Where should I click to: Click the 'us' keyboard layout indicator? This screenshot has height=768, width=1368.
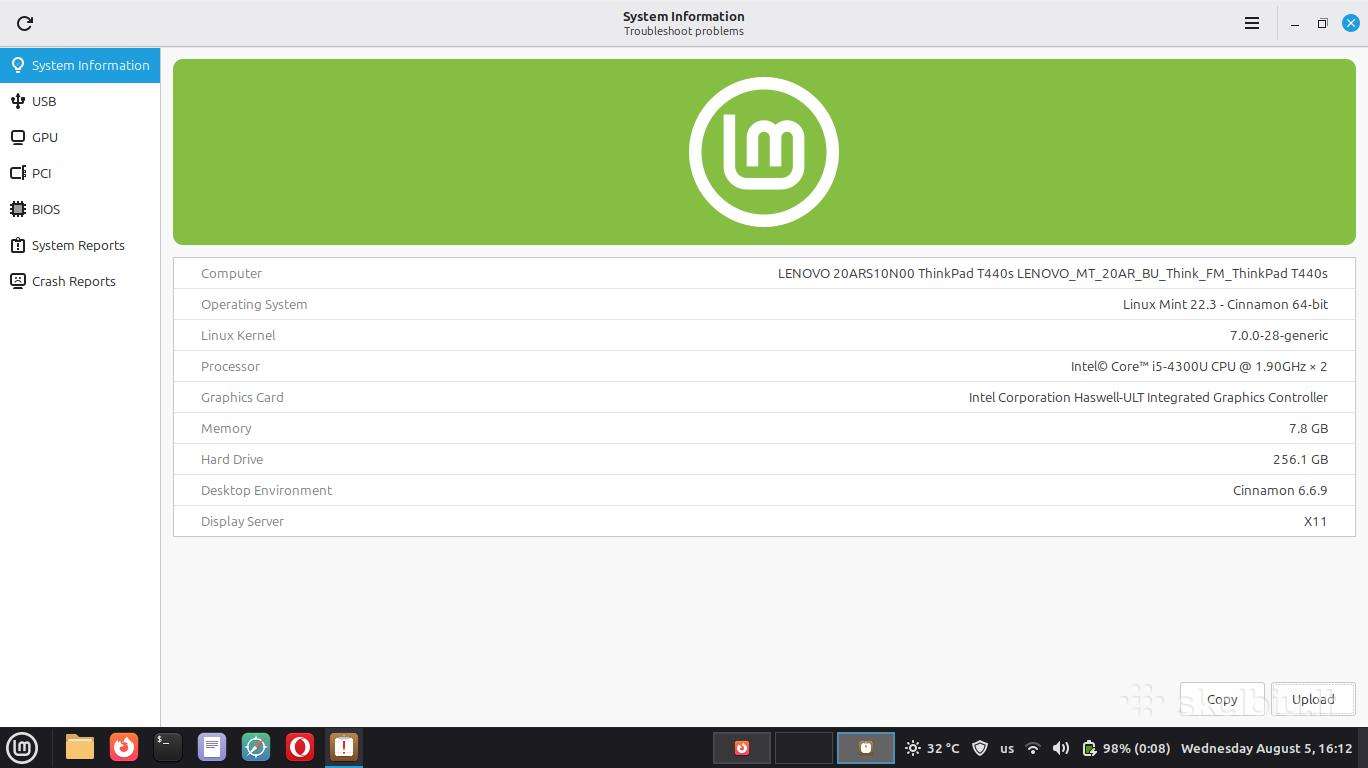[1007, 748]
